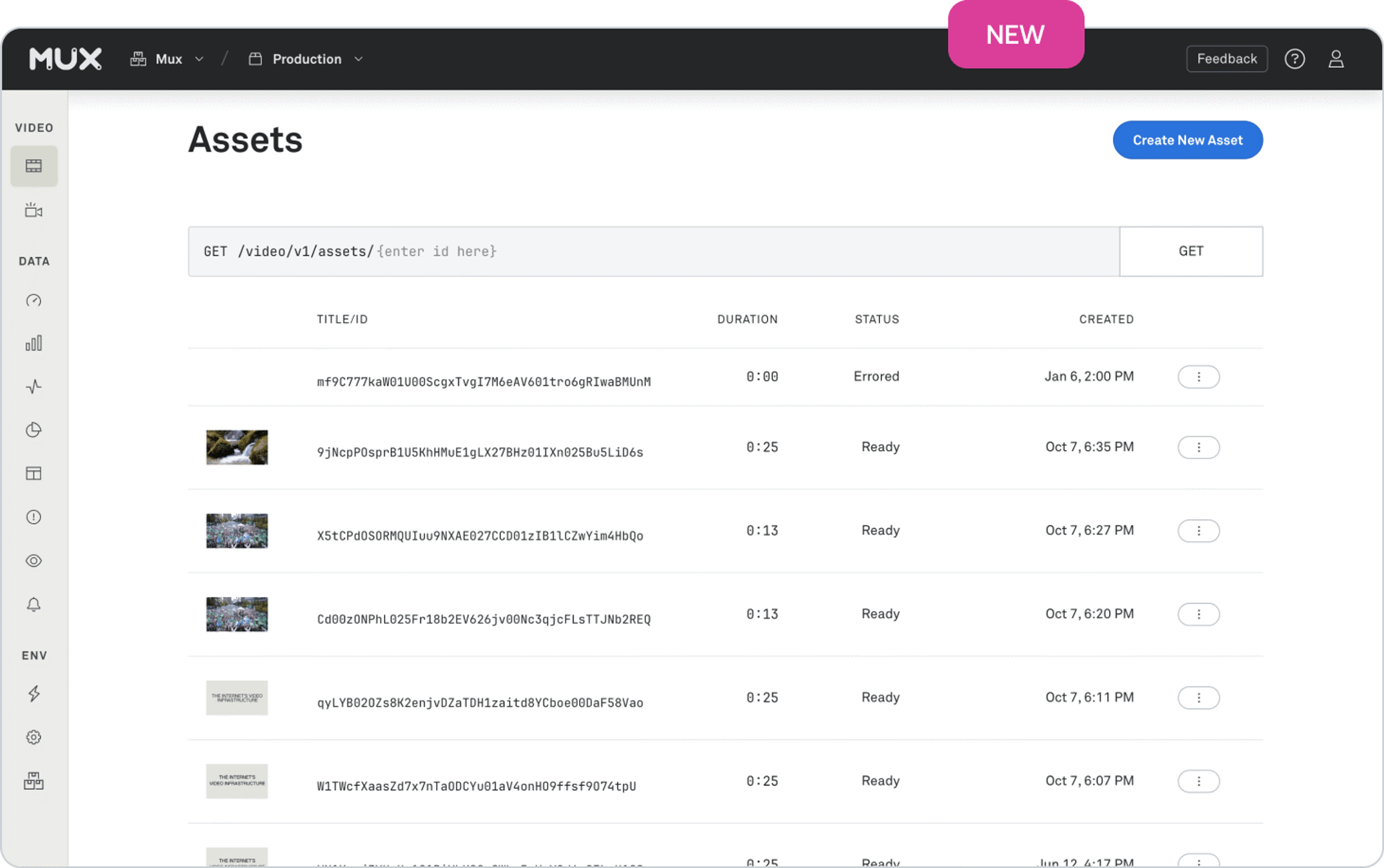
Task: Click the Errored status text
Action: (x=876, y=377)
